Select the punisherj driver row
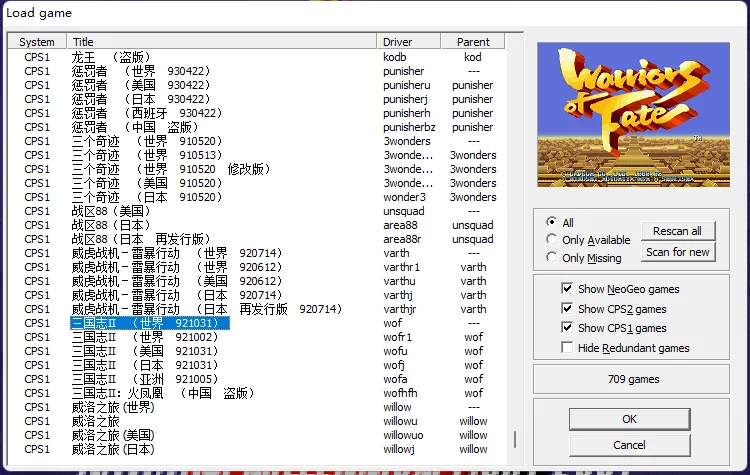This screenshot has width=750, height=475. point(256,99)
